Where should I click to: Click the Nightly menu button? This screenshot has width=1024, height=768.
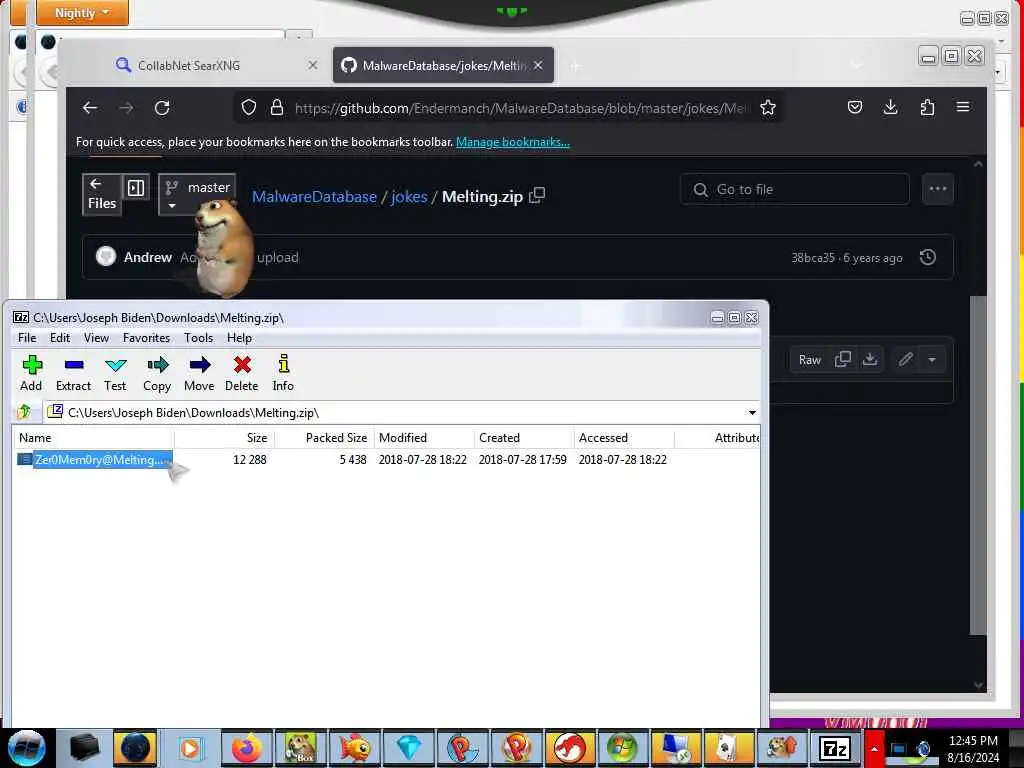pos(82,12)
